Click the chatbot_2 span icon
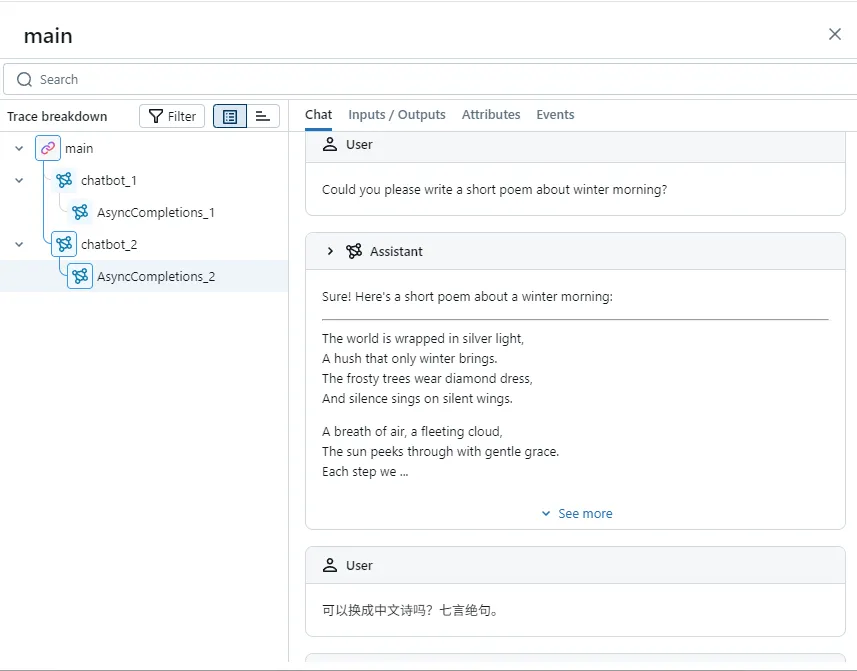The height and width of the screenshot is (671, 857). [64, 244]
